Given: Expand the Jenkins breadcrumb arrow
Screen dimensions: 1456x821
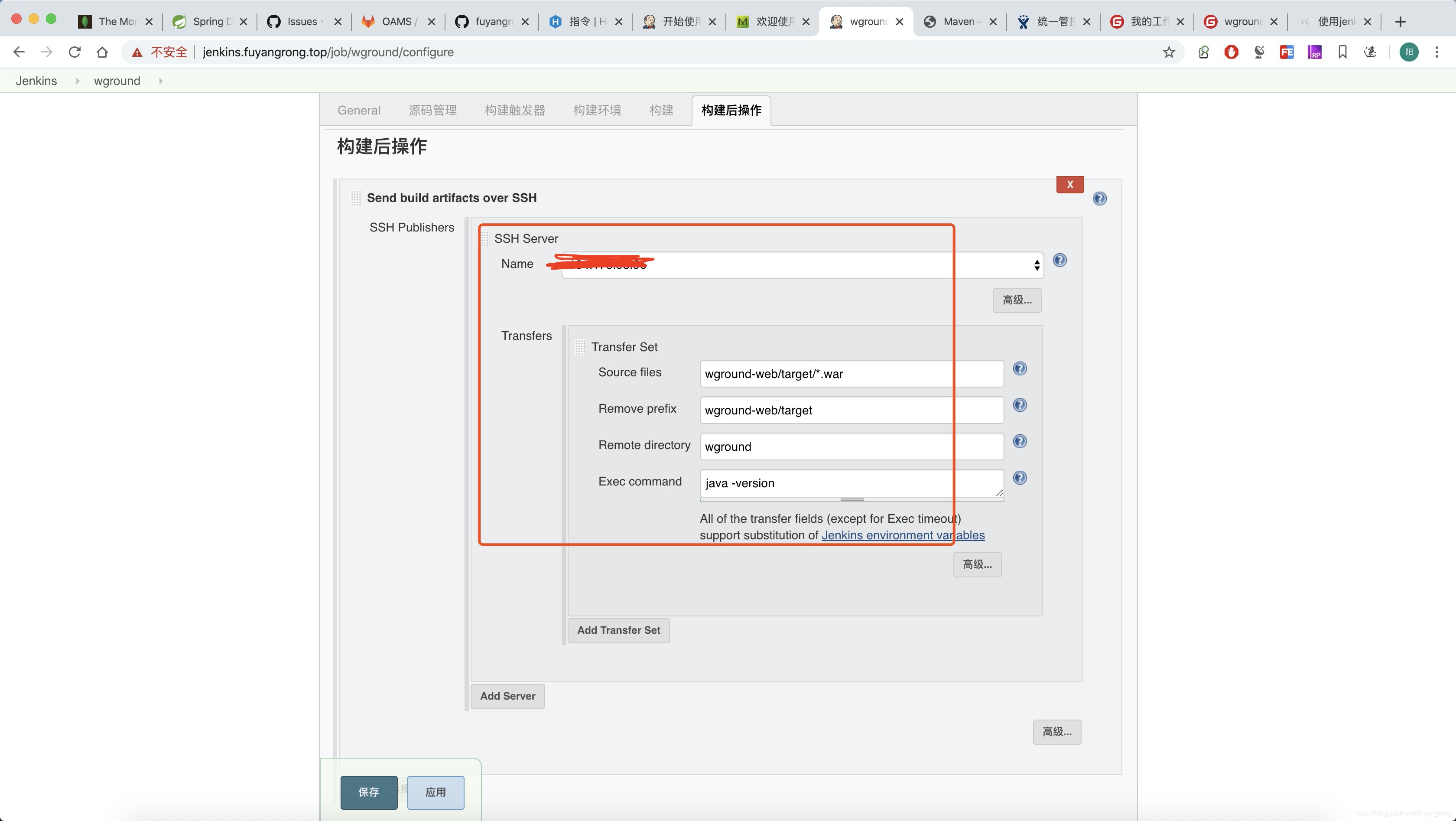Looking at the screenshot, I should pos(78,81).
